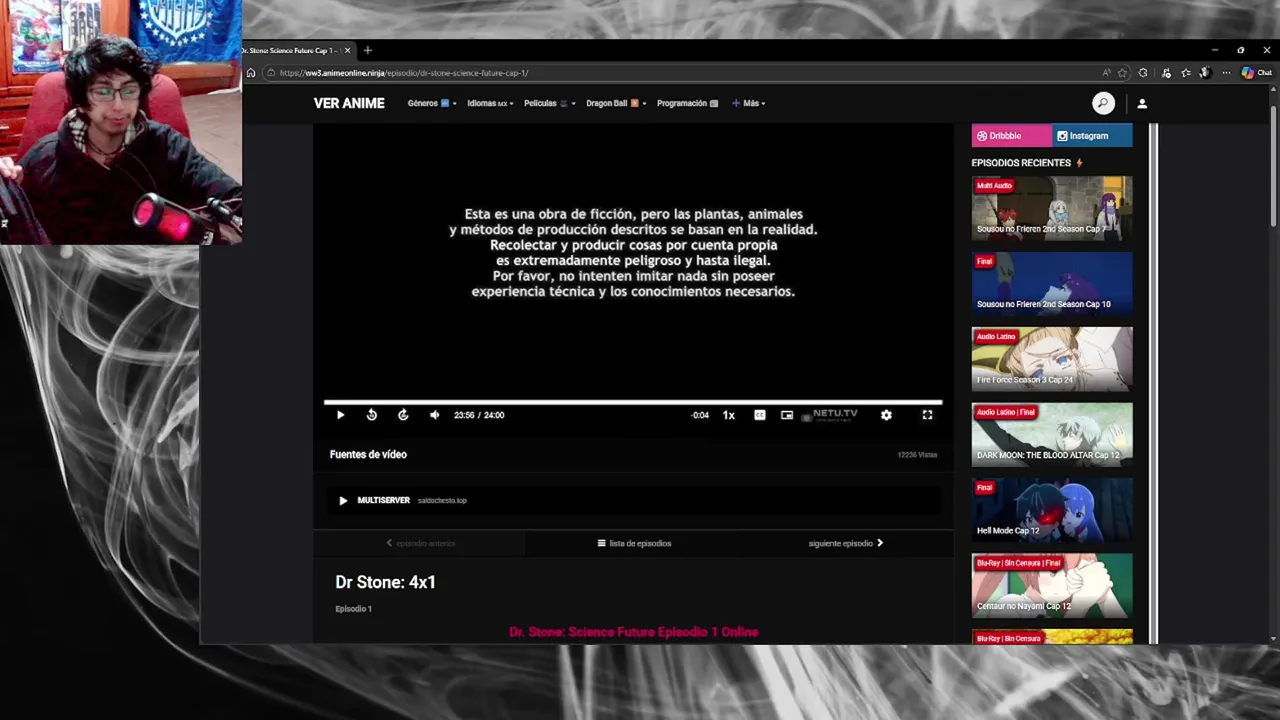Mute the video player volume

[434, 415]
